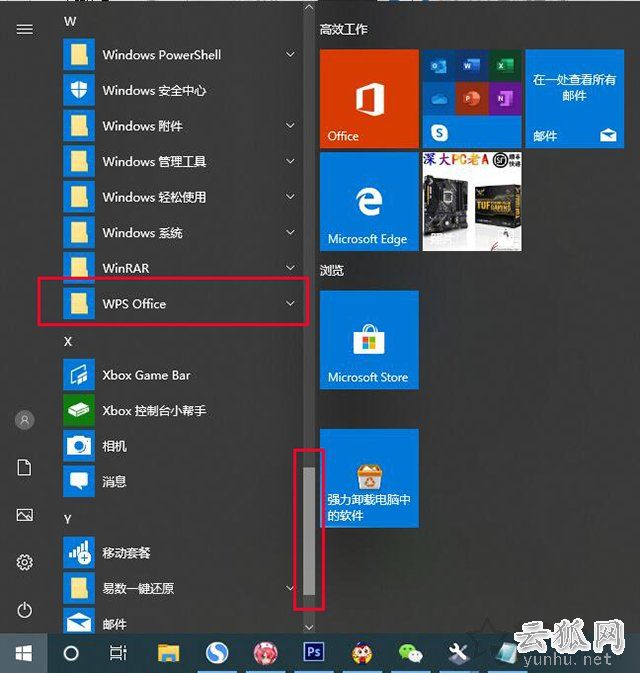Expand the Windows 管理工具 folder chevron
Viewport: 640px width, 673px height.
coord(291,161)
